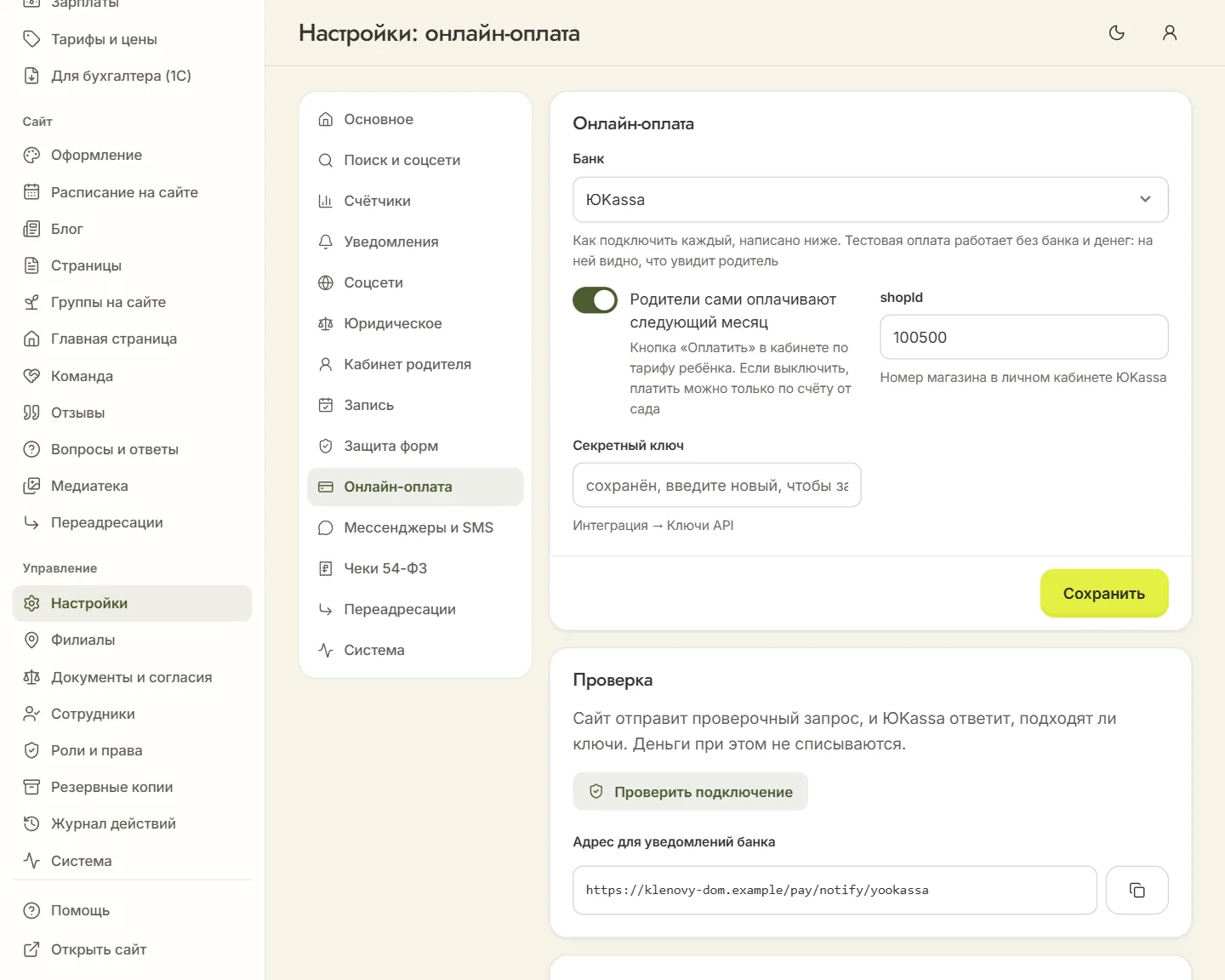Image resolution: width=1225 pixels, height=980 pixels.
Task: Toggle dark mode with the moon icon
Action: 1117,33
